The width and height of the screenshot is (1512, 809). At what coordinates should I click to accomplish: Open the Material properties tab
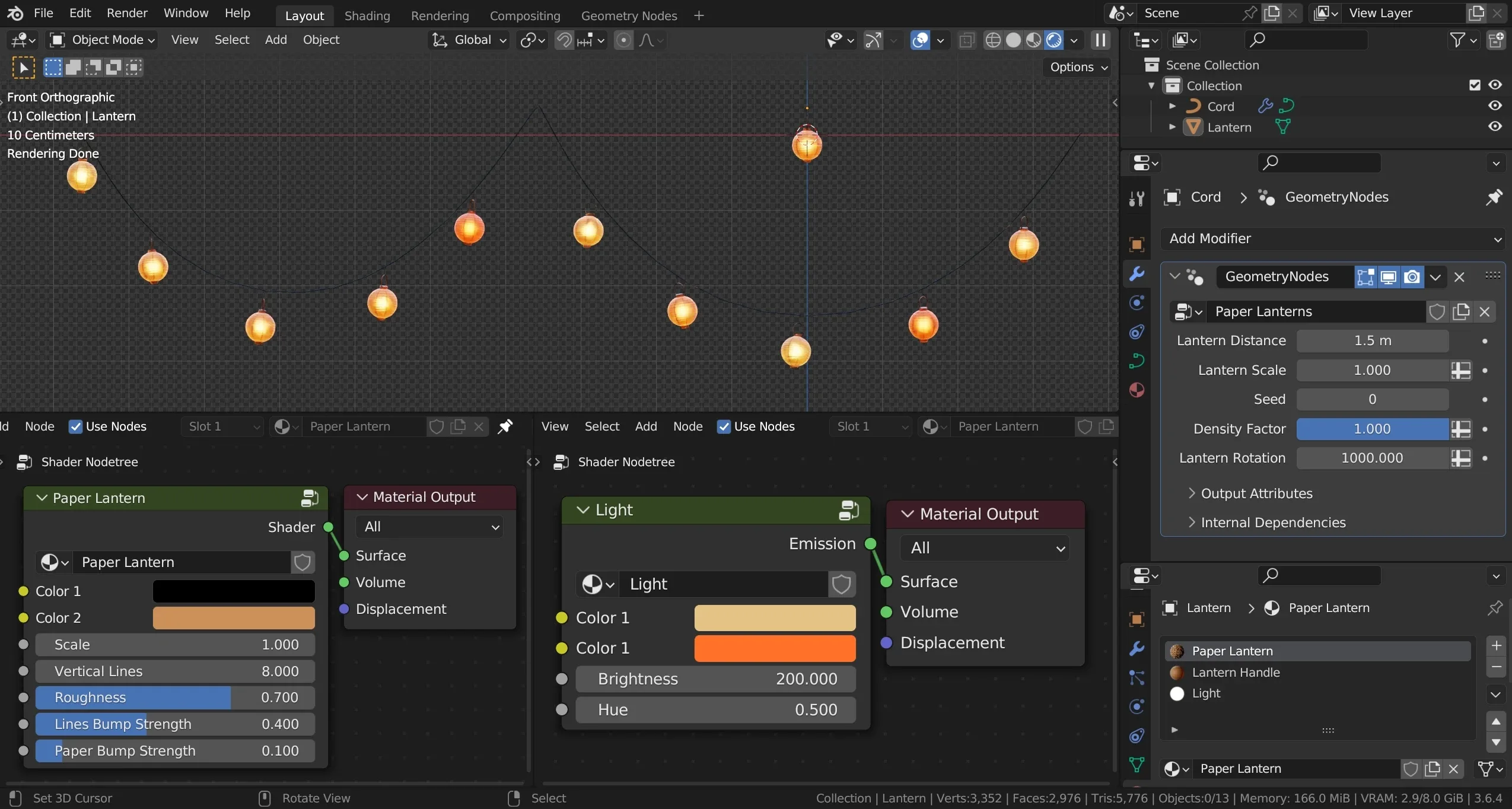tap(1137, 390)
